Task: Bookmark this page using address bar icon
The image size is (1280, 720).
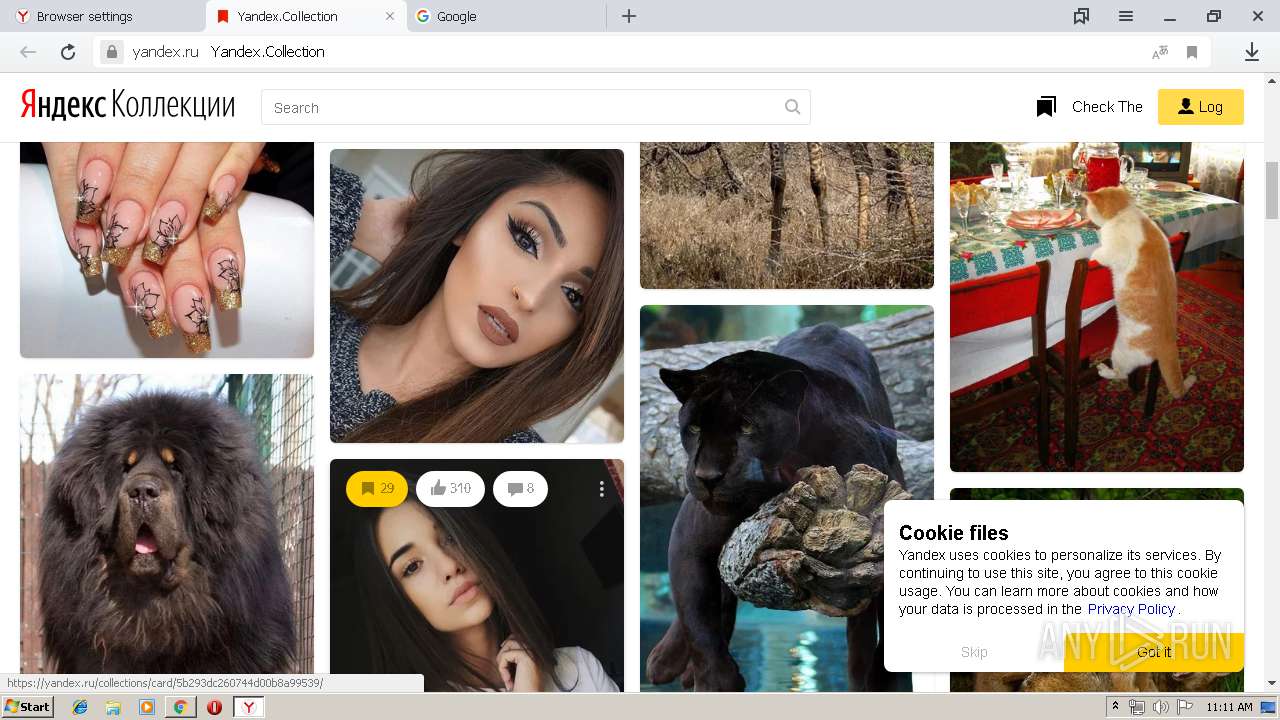Action: 1192,52
